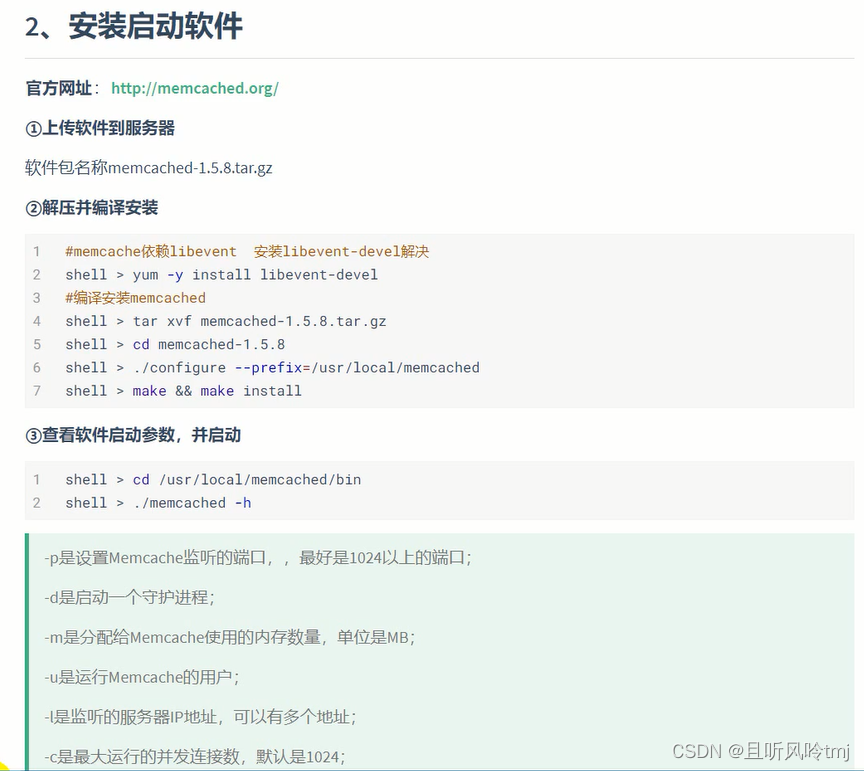Image resolution: width=864 pixels, height=771 pixels.
Task: Click the libevent dependency comment on line 1
Action: pos(245,251)
